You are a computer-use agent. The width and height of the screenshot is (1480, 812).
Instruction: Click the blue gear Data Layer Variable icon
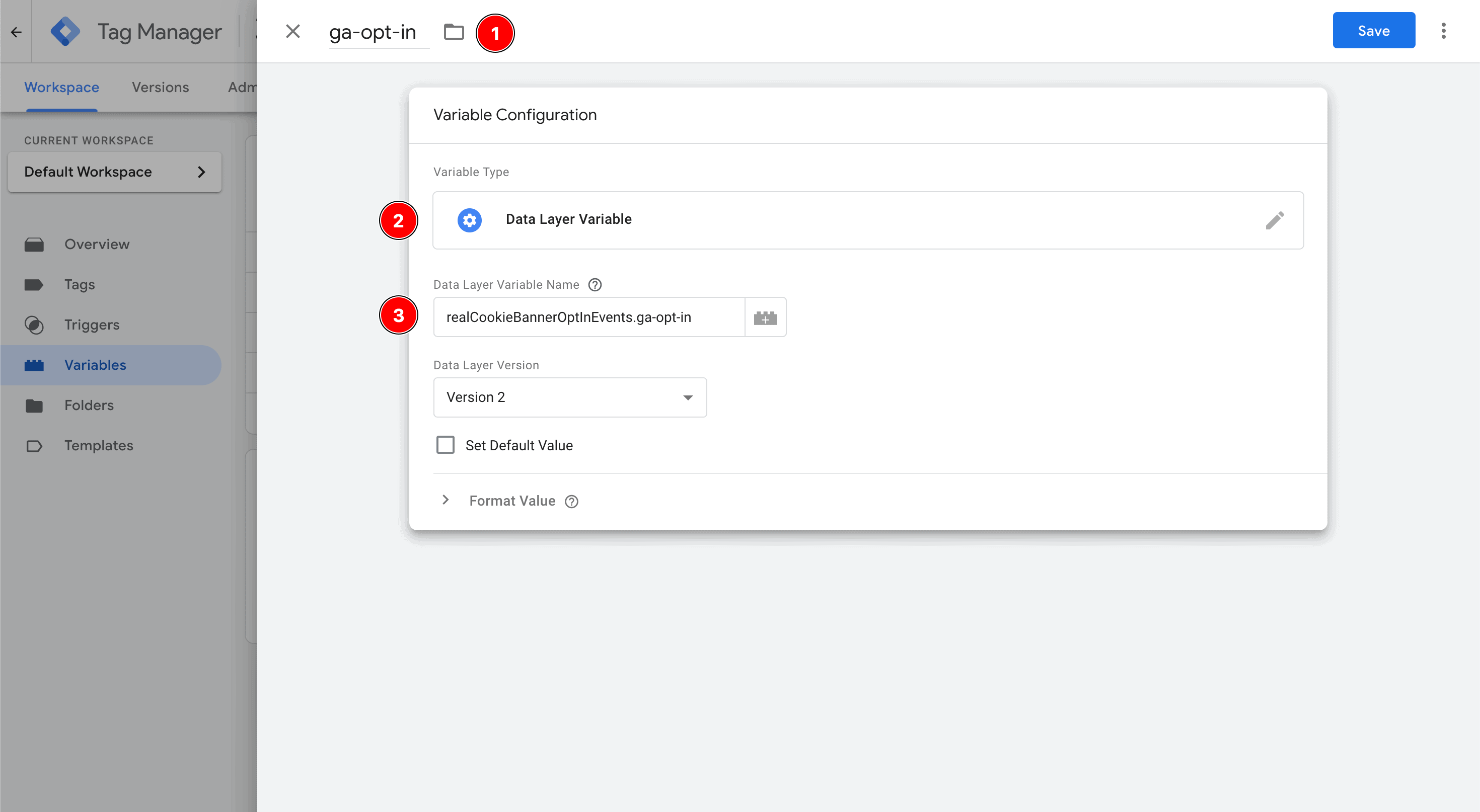click(469, 220)
